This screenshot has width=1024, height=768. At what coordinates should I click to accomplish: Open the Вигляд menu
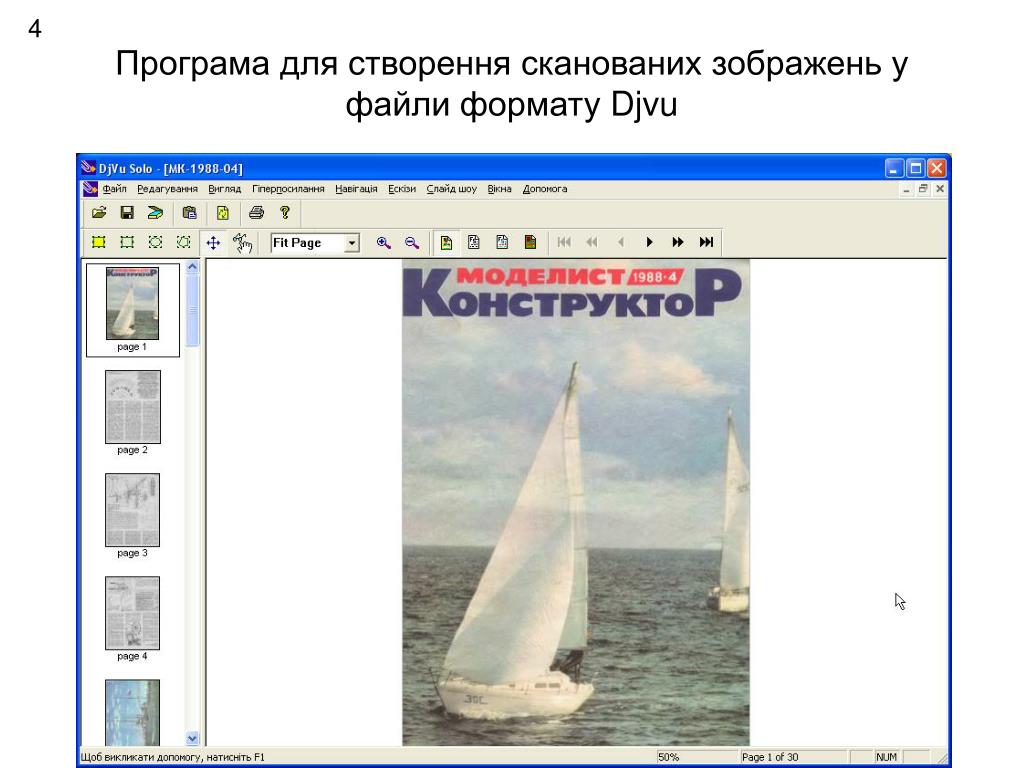tap(225, 189)
